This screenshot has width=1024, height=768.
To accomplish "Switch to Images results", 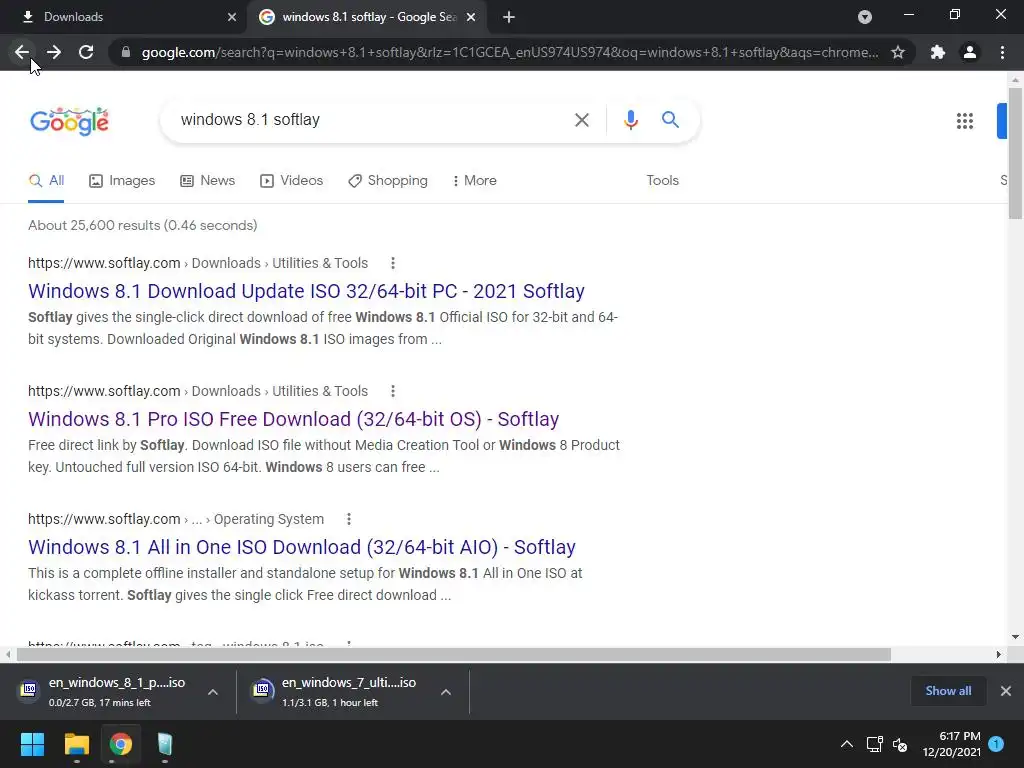I will (x=122, y=181).
